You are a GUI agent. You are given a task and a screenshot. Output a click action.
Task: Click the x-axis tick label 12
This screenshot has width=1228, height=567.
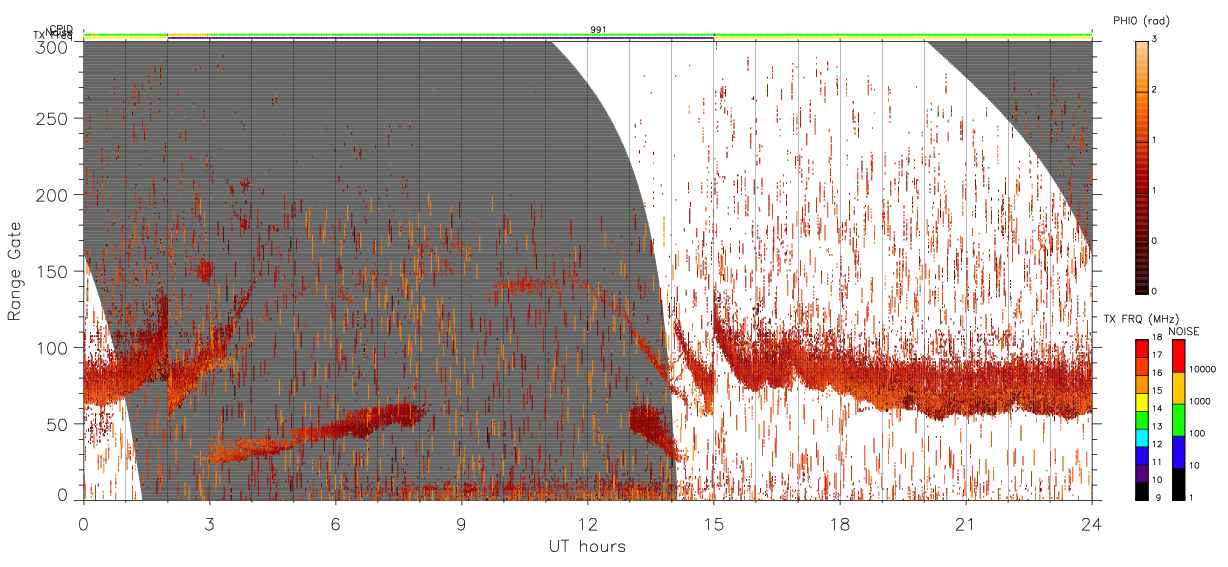pos(587,524)
